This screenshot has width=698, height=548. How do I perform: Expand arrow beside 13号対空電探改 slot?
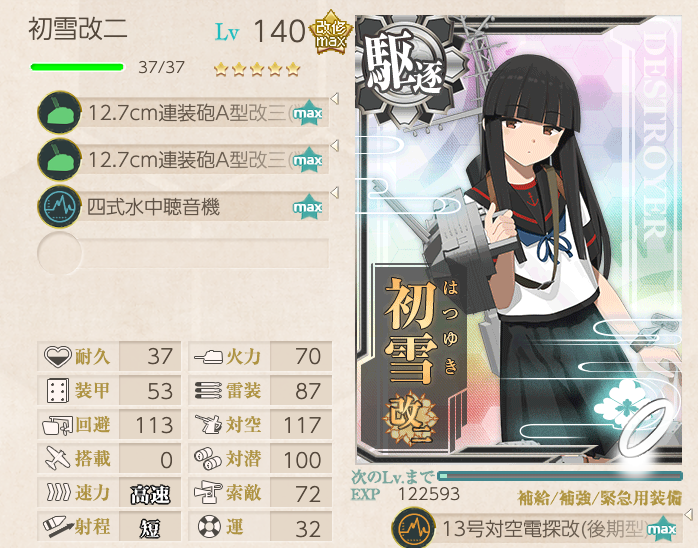click(x=689, y=515)
